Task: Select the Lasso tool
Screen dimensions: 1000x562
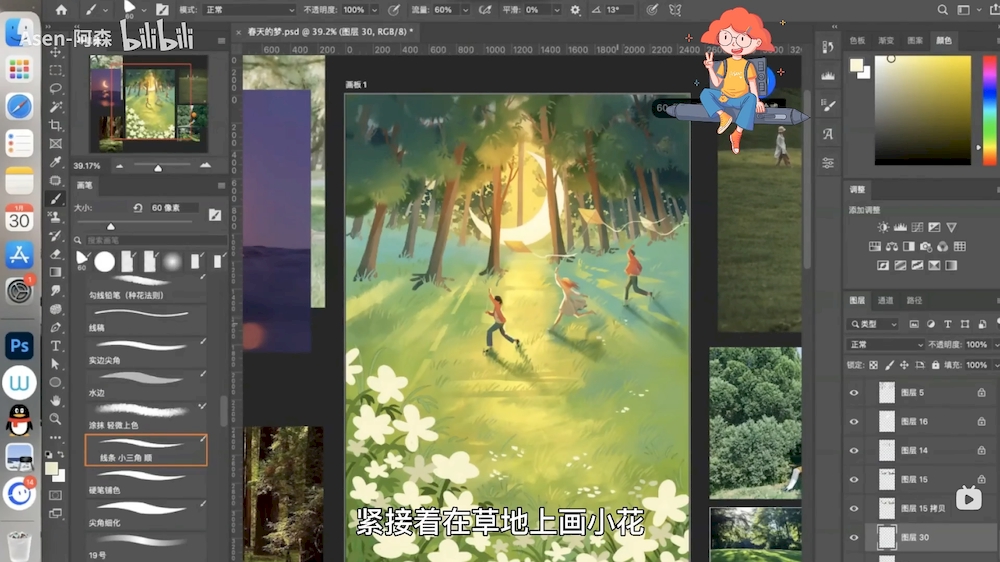Action: click(x=55, y=88)
